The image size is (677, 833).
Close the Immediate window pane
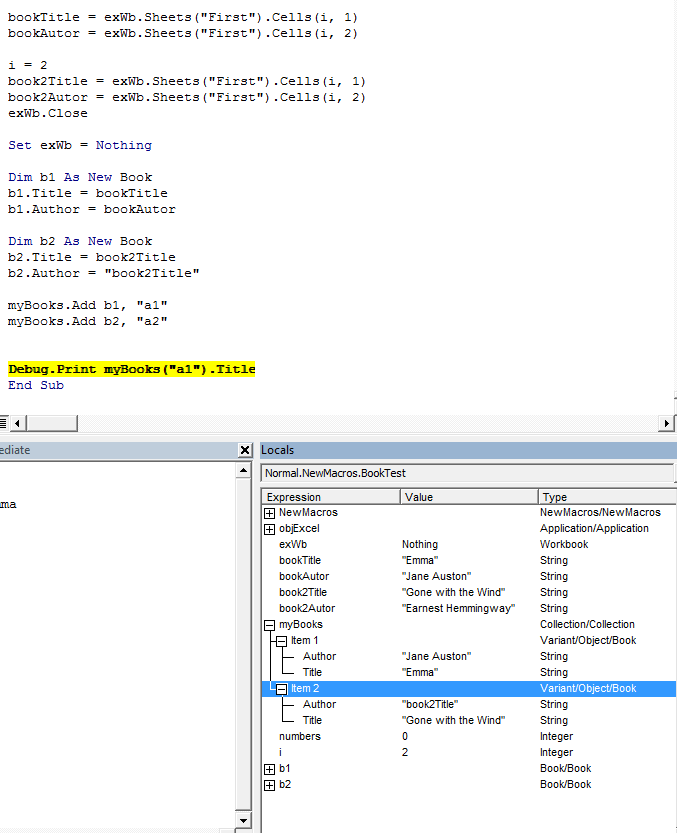tap(245, 451)
